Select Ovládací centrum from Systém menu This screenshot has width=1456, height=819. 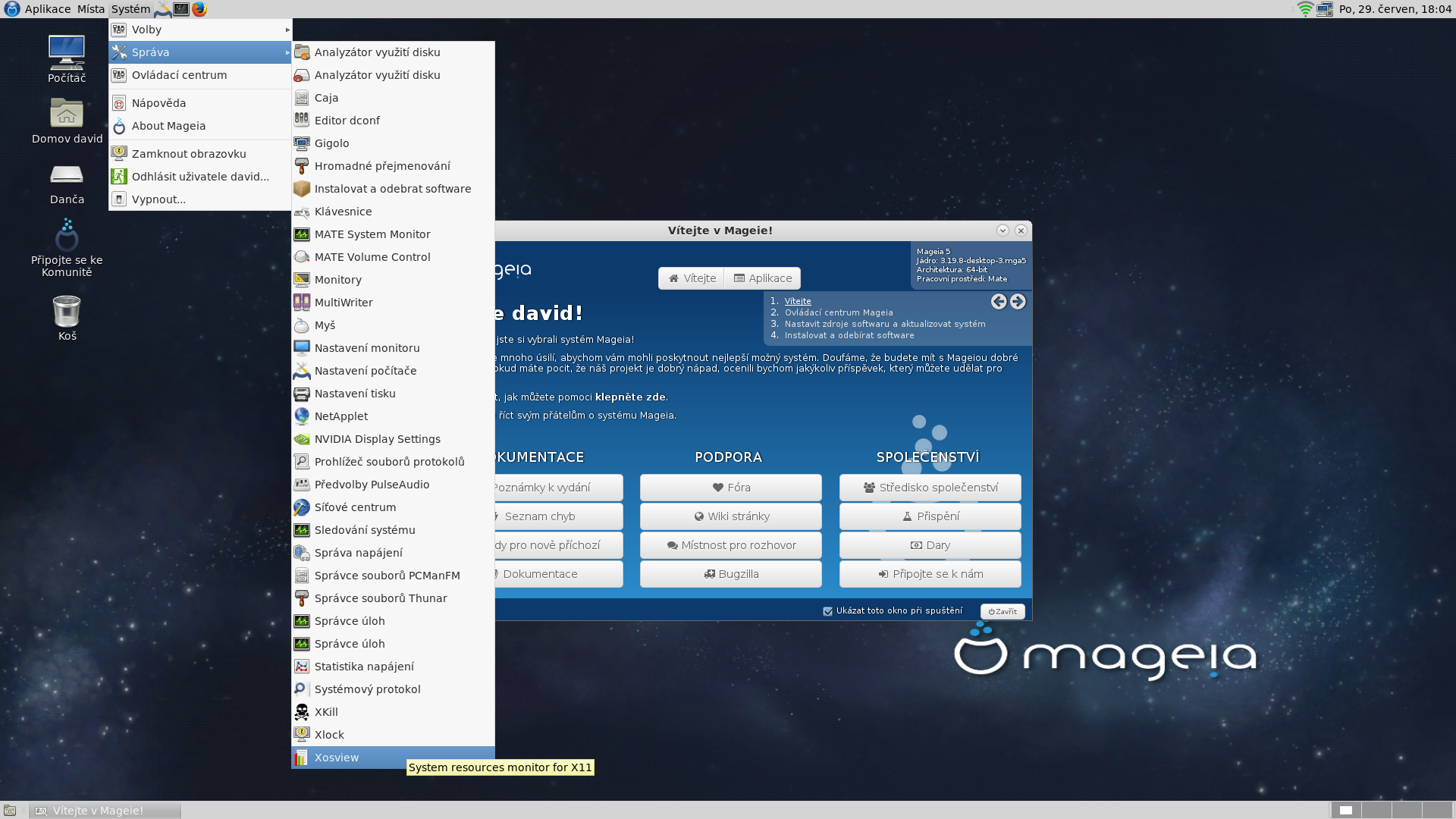click(x=200, y=75)
